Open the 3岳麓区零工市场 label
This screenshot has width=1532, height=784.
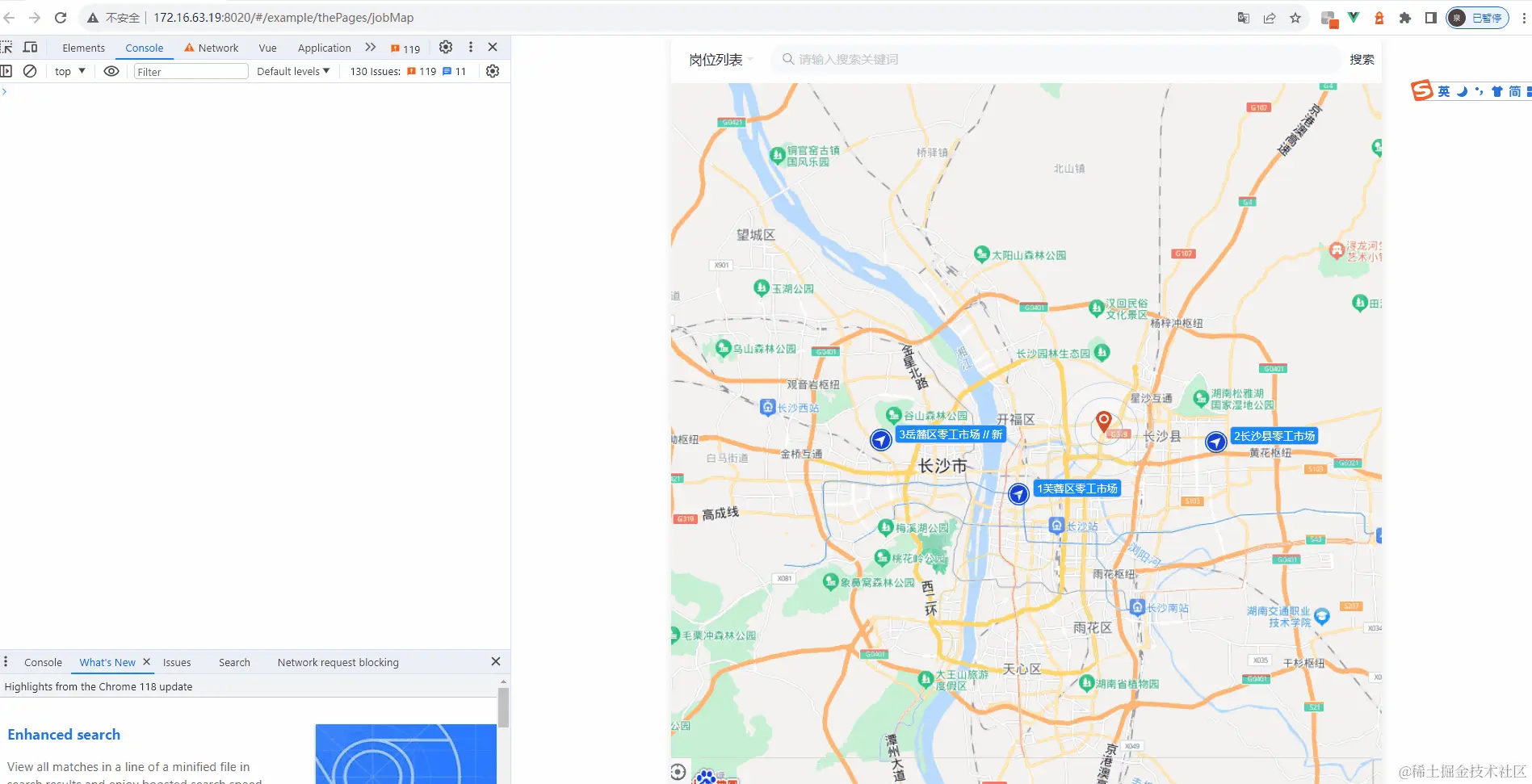click(951, 435)
